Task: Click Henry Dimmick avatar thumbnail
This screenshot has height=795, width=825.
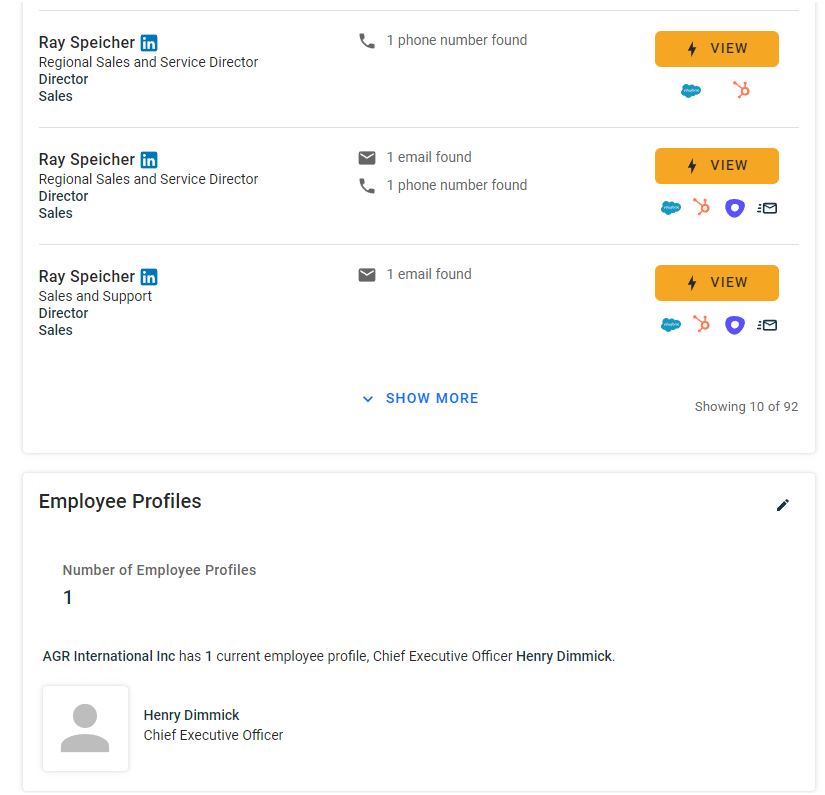Action: click(85, 728)
